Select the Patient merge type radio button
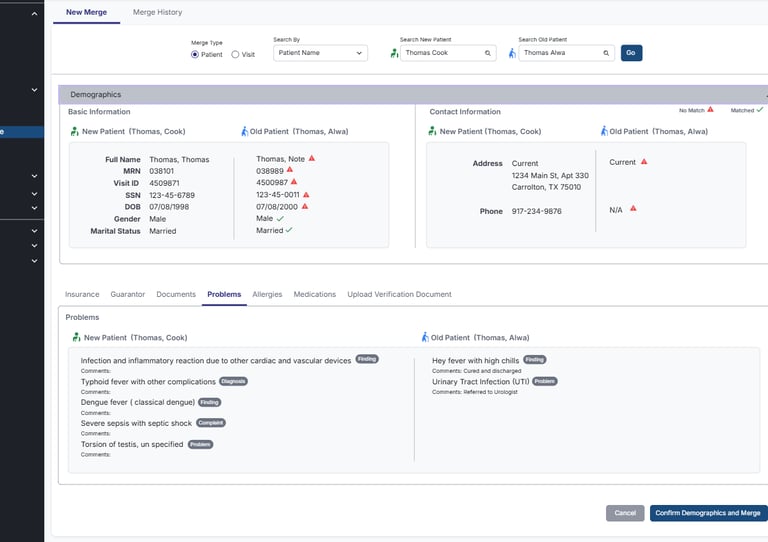This screenshot has height=542, width=768. click(195, 54)
